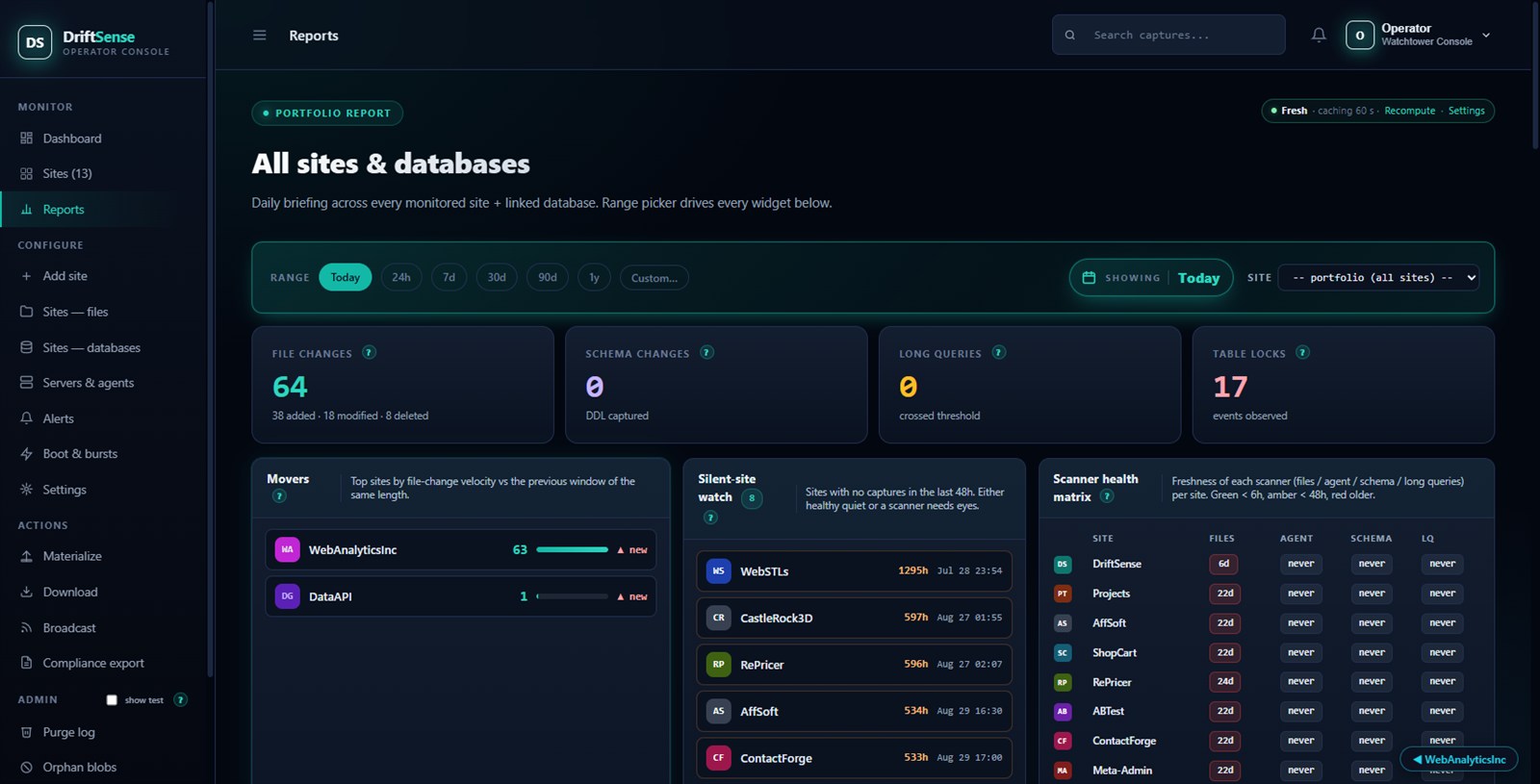Click the notification bell icon
1540x784 pixels.
click(x=1319, y=35)
